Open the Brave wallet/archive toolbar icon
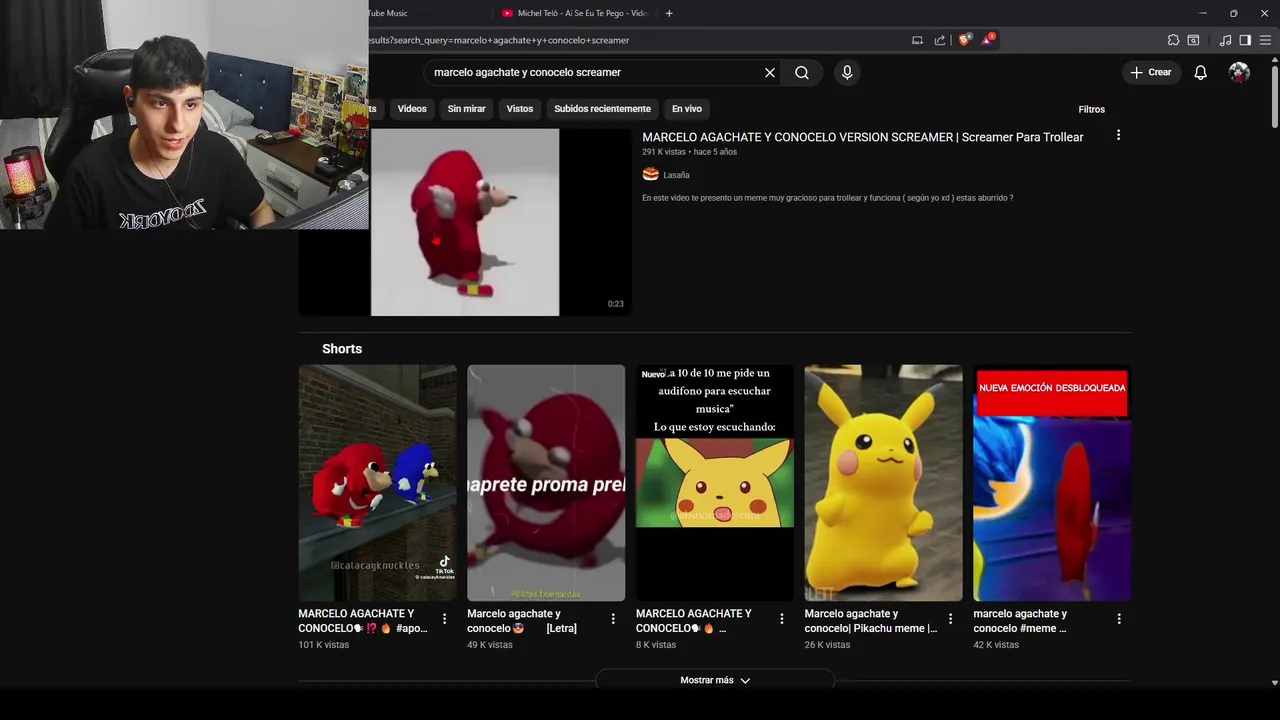This screenshot has width=1280, height=720. [1193, 40]
